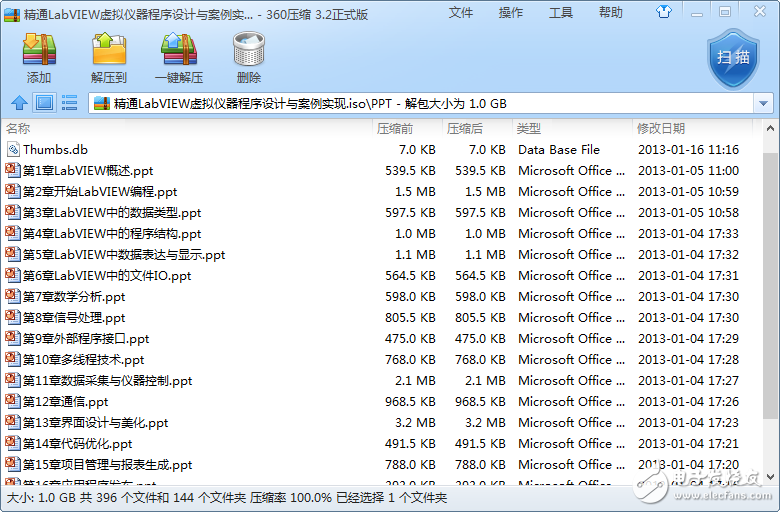780x512 pixels.
Task: Click the vertical scrollbar thumb
Action: pyautogui.click(x=770, y=286)
